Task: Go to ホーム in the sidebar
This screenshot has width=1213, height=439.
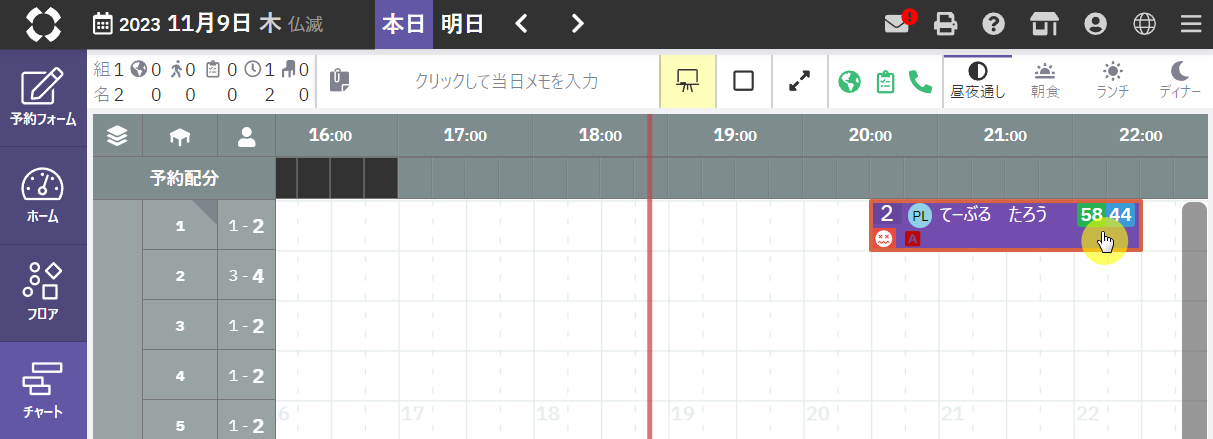Action: pos(43,195)
